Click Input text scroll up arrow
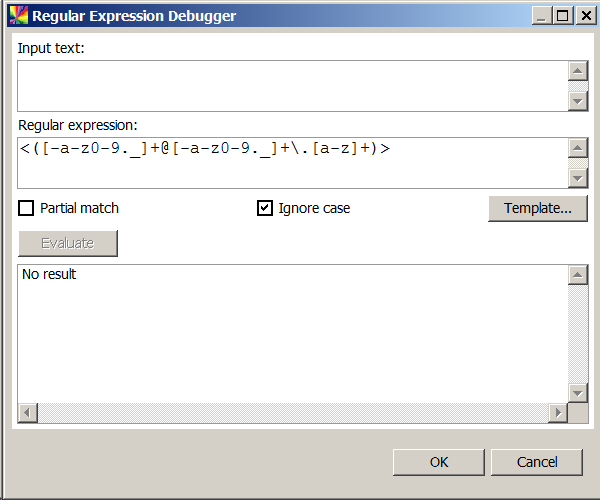 point(577,71)
